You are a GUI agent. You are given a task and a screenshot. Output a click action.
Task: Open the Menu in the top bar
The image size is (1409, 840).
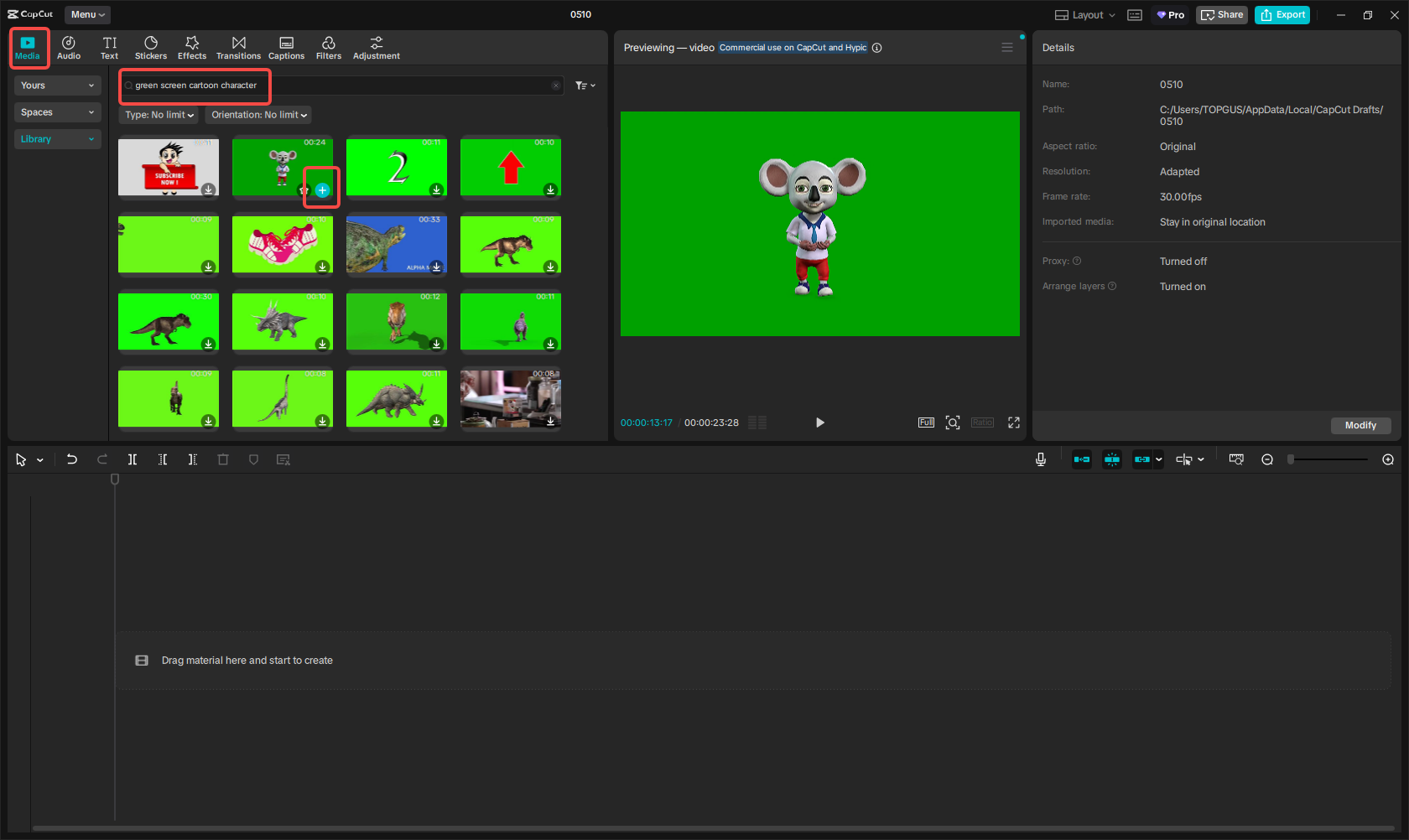point(86,14)
